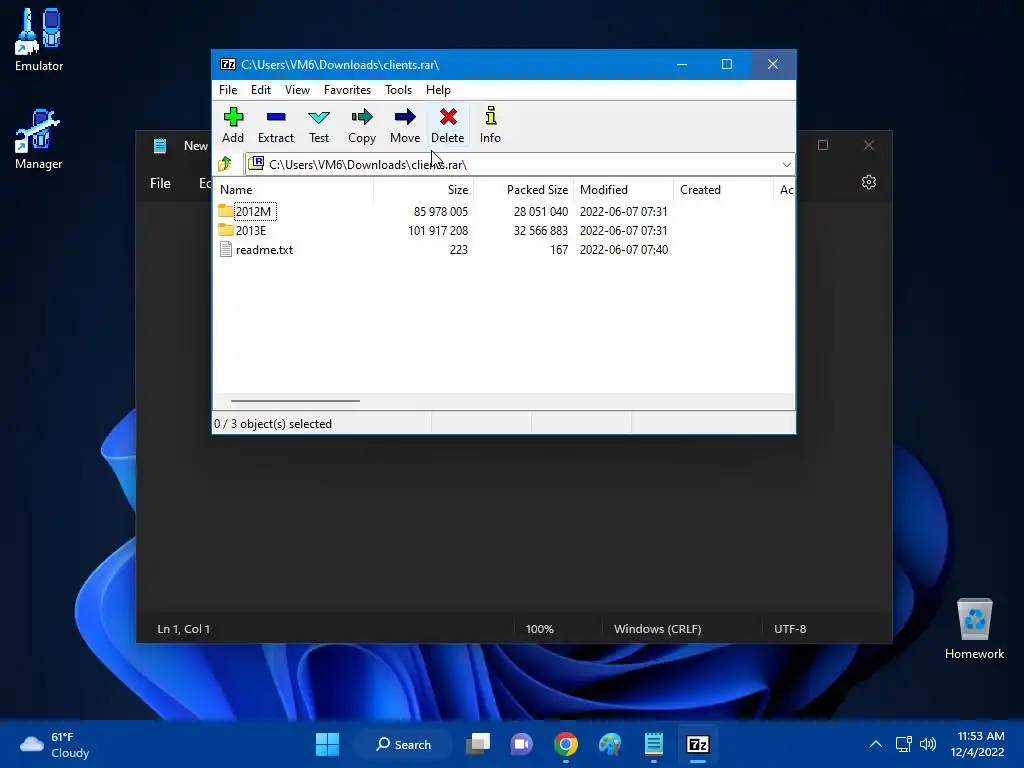This screenshot has width=1024, height=768.
Task: Sort by the Modified column header
Action: [624, 189]
